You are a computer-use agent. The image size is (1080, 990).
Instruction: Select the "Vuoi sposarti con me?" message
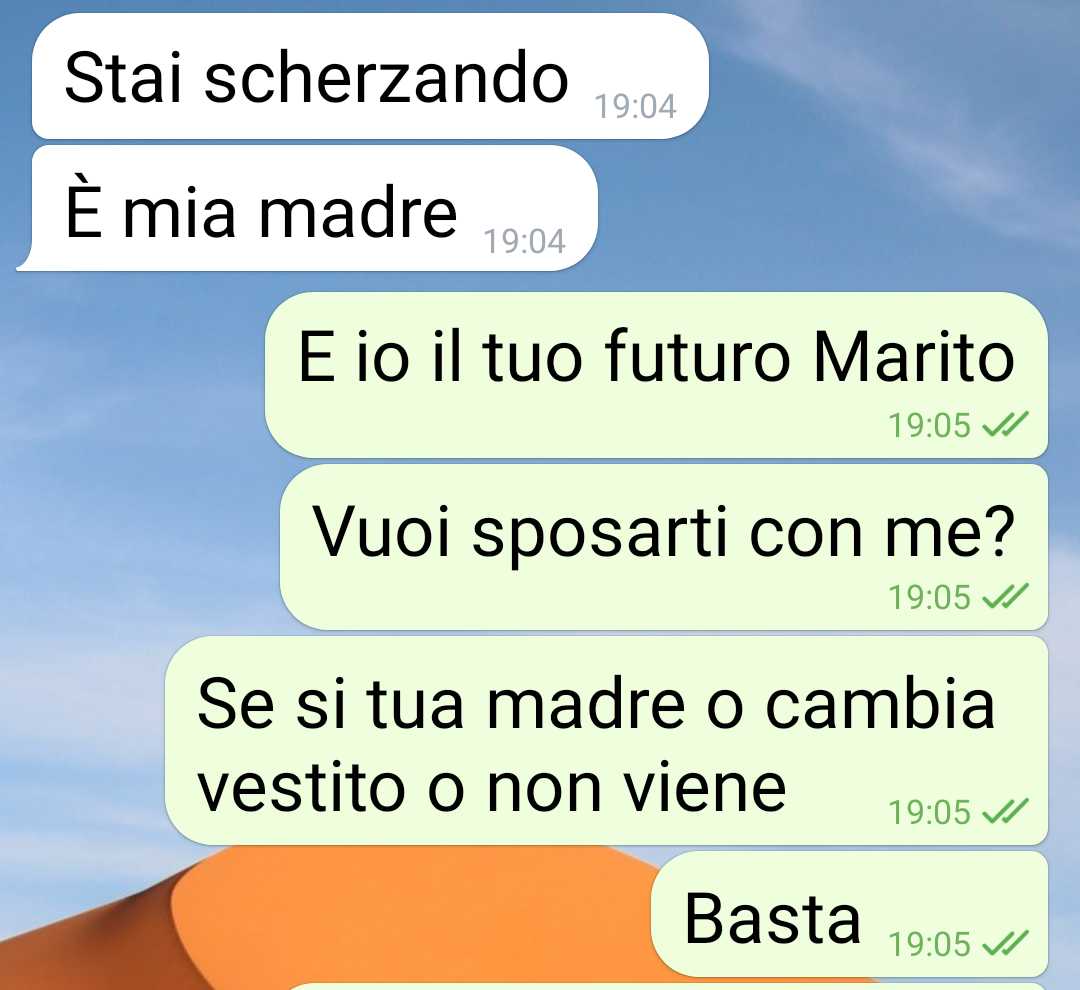click(663, 547)
